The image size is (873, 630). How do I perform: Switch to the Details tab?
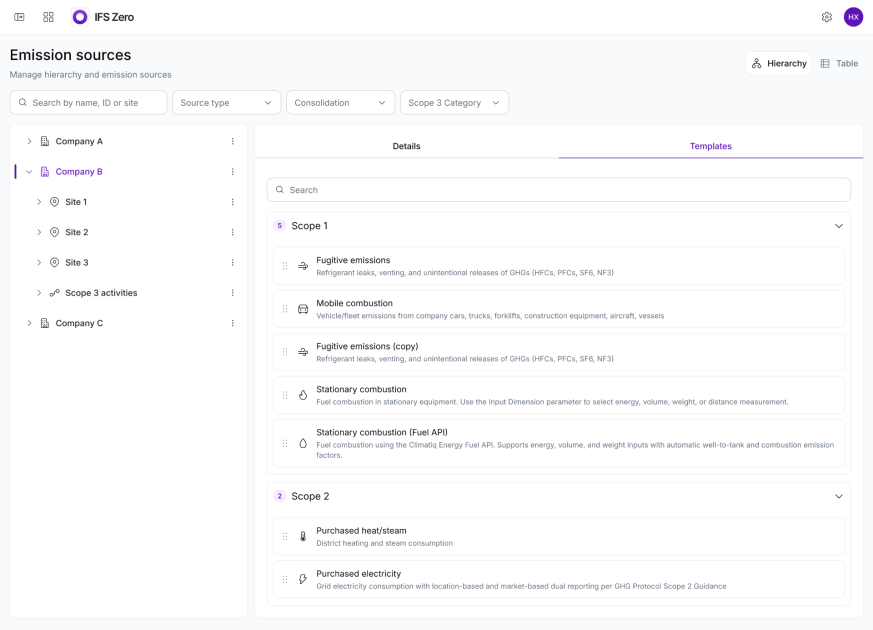tap(406, 146)
